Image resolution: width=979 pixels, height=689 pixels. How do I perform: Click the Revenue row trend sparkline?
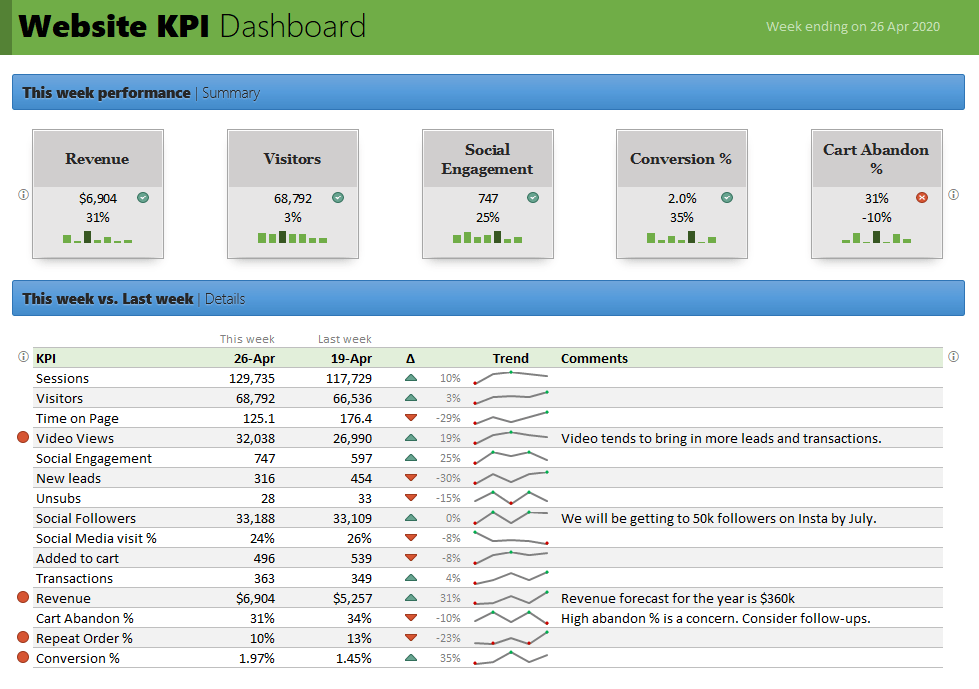point(511,598)
